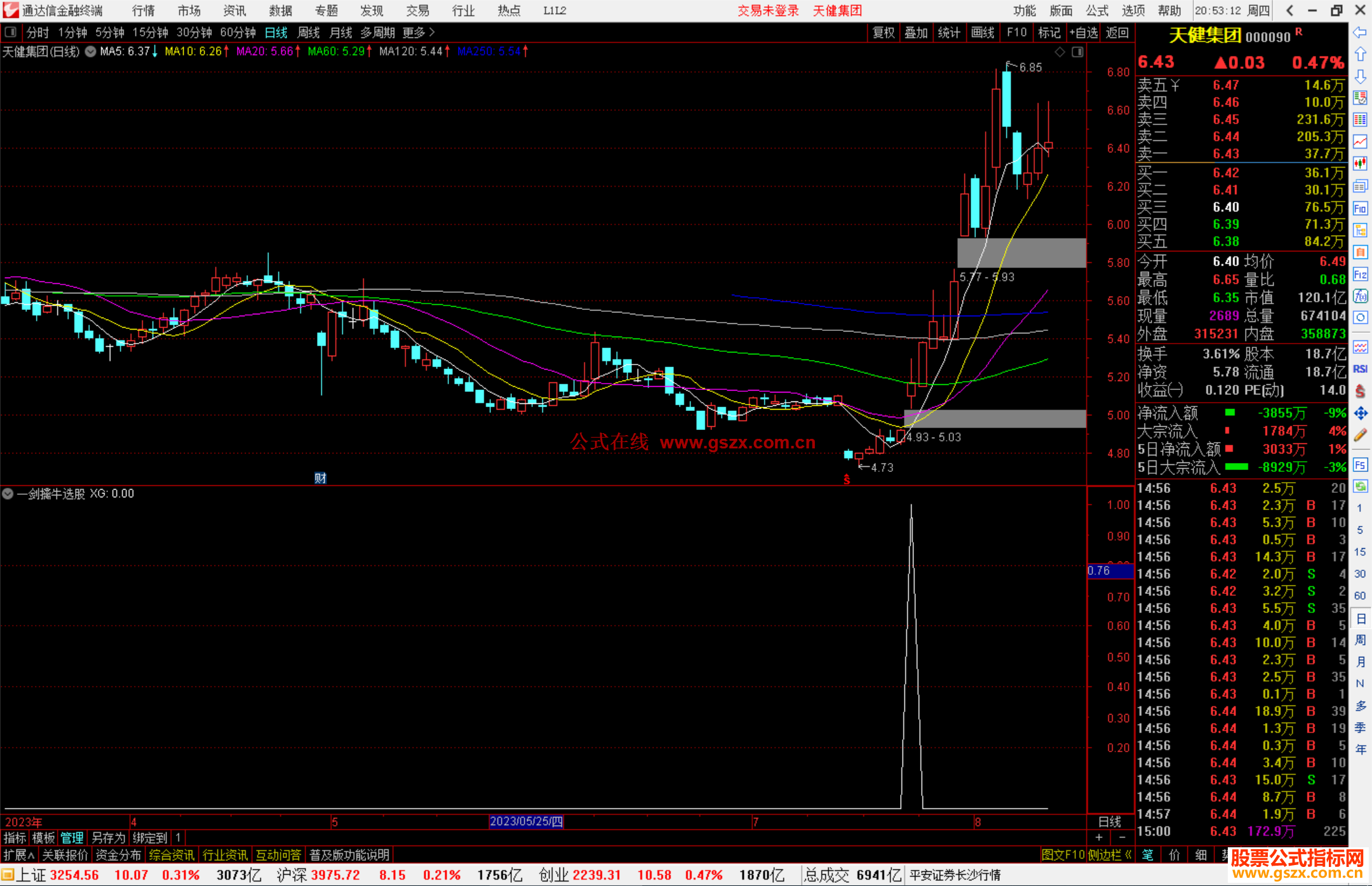
Task: Click the green refresh icon in sidebar
Action: 1360,487
